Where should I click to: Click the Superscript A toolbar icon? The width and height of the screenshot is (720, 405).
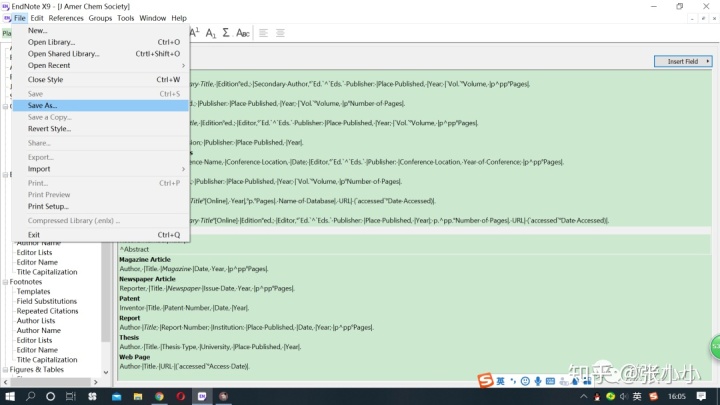point(195,32)
